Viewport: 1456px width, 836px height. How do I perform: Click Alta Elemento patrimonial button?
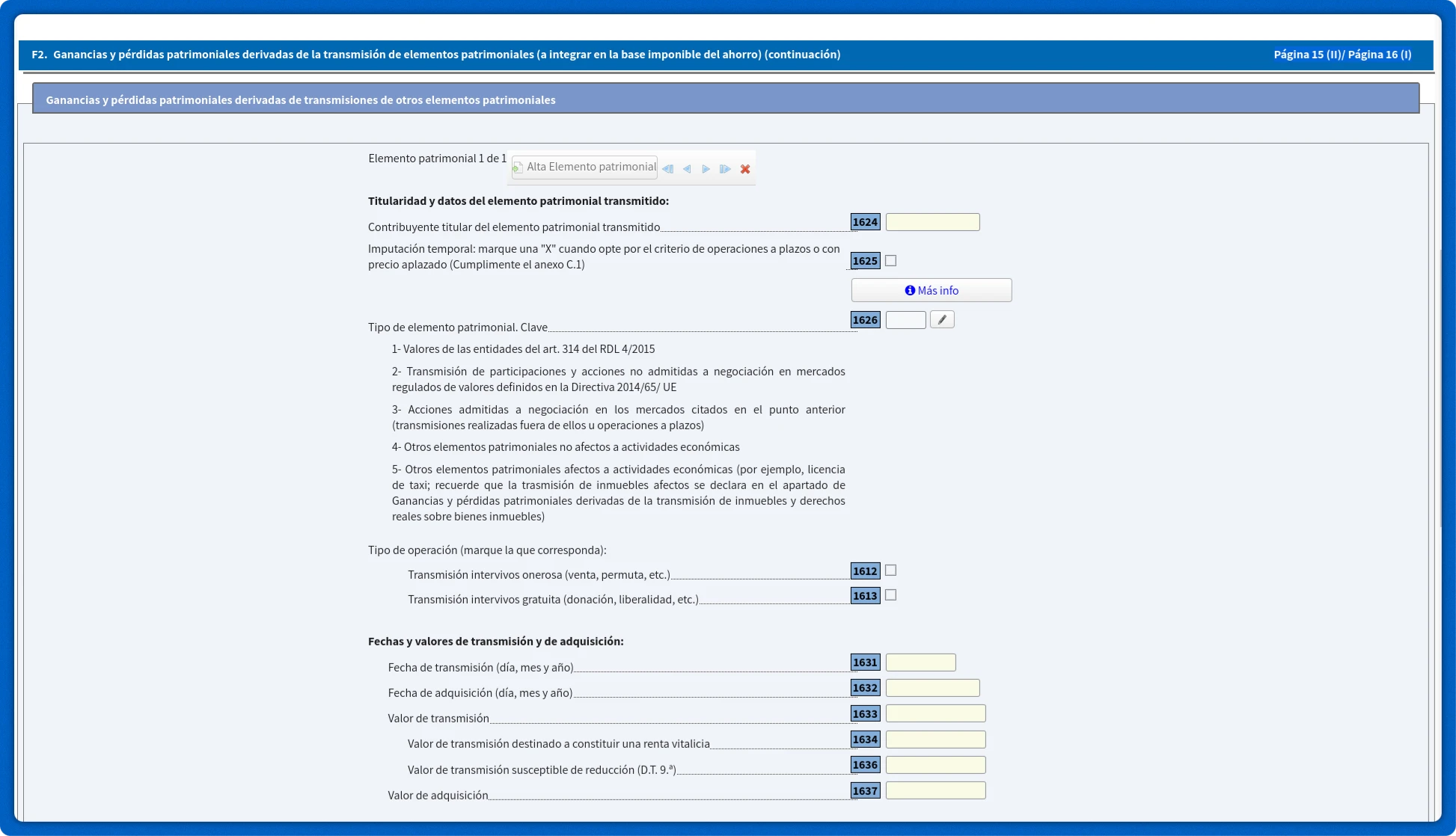click(x=584, y=167)
